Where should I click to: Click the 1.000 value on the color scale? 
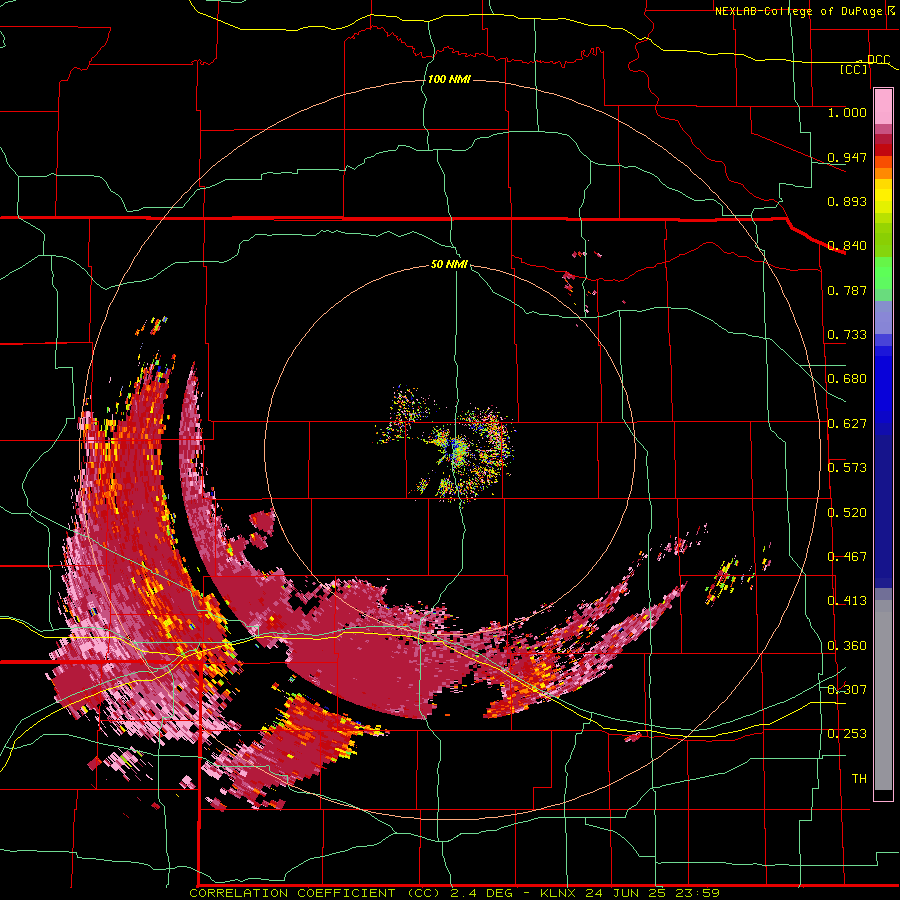847,112
